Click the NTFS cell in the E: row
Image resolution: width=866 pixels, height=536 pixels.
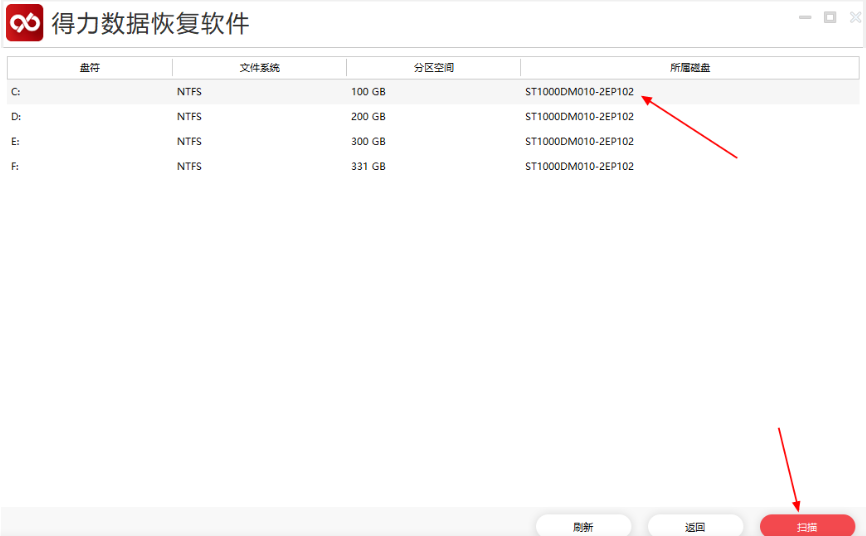[x=189, y=142]
